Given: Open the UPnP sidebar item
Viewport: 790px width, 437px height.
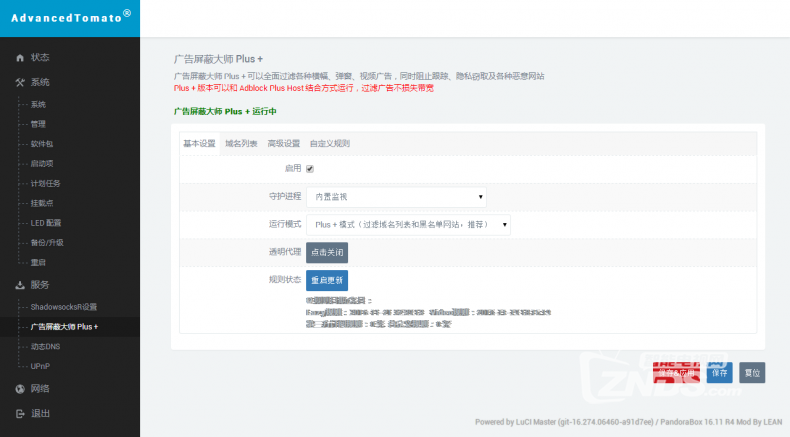Looking at the screenshot, I should click(x=40, y=366).
